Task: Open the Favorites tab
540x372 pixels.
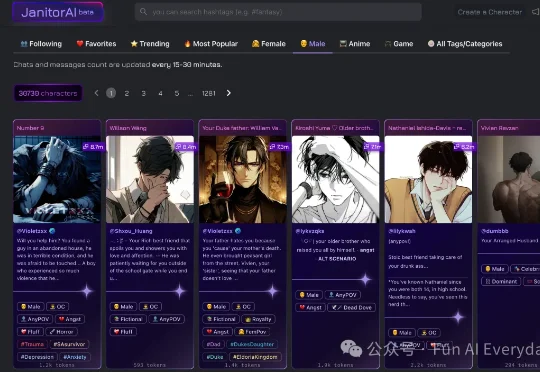Action: (96, 44)
